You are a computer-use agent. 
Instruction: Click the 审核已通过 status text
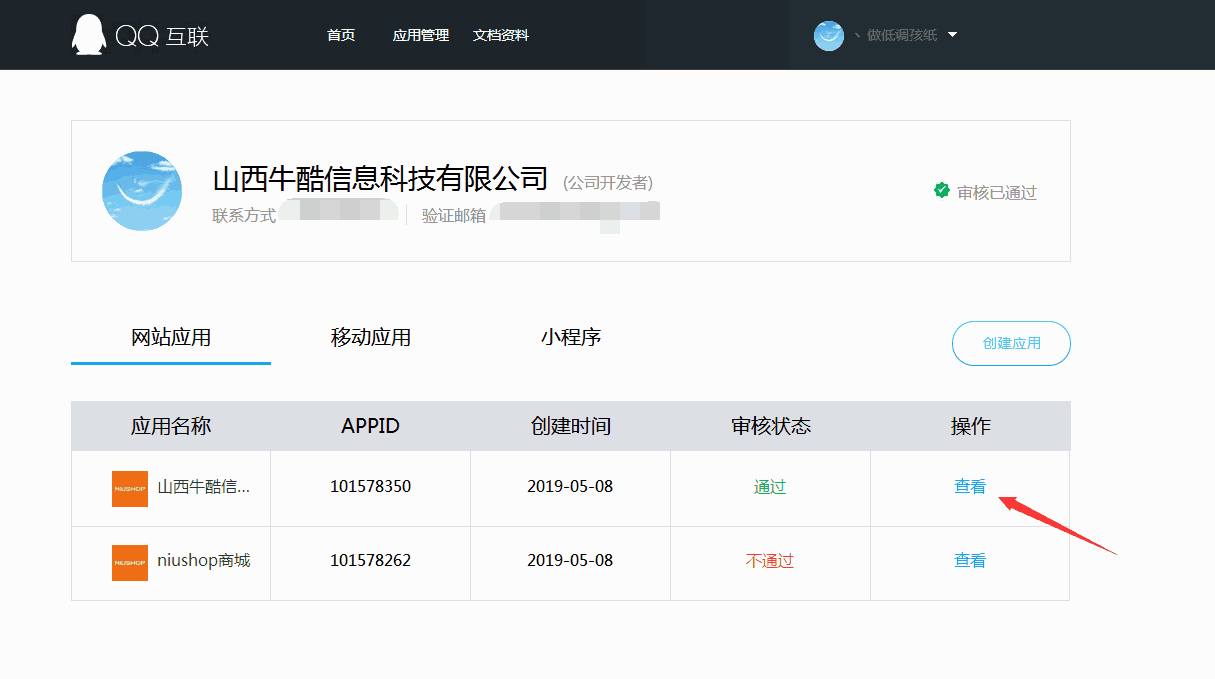997,192
